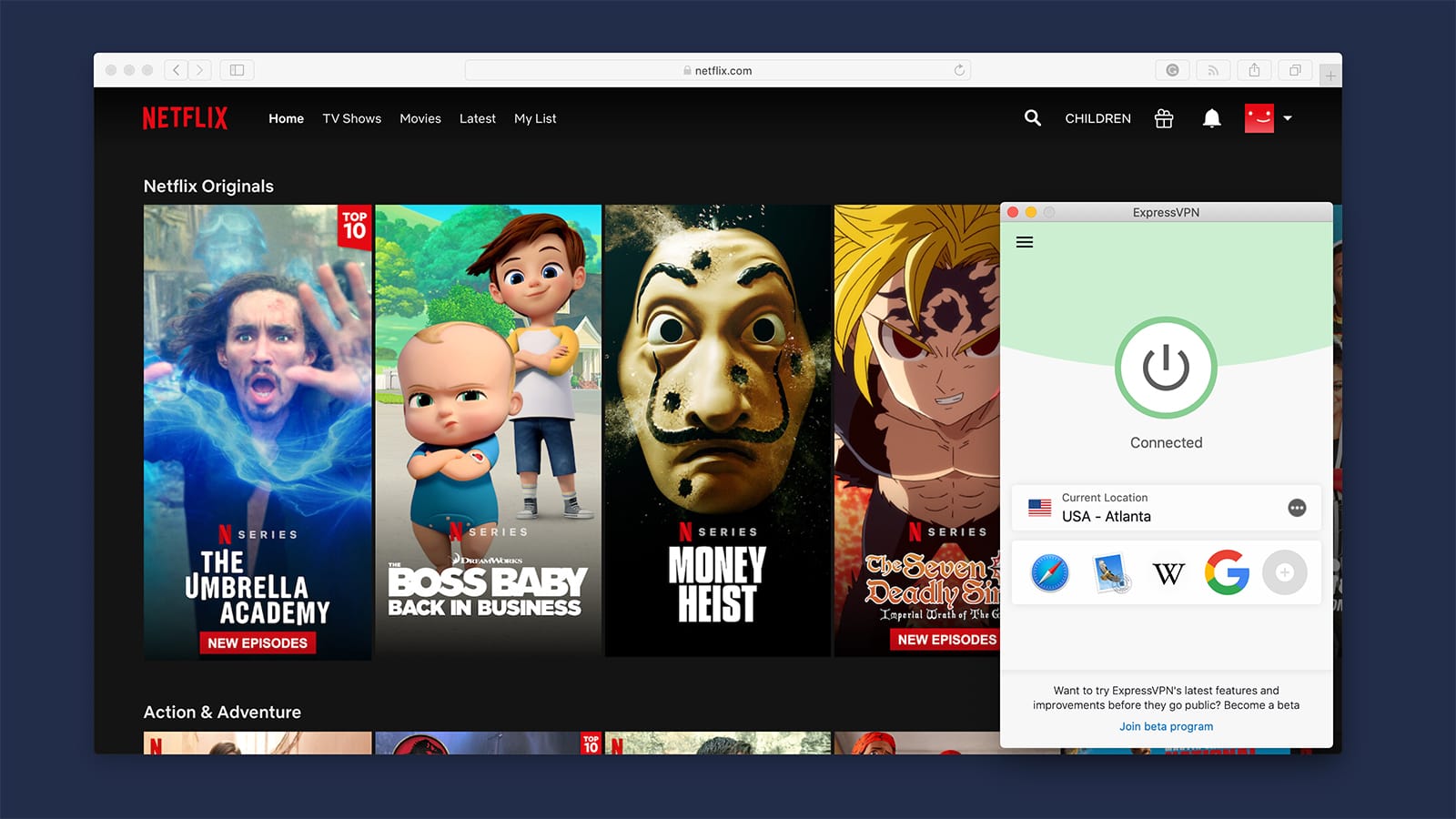Click TOP 10 badge on Umbrella Academy
This screenshot has width=1456, height=819.
pyautogui.click(x=354, y=226)
